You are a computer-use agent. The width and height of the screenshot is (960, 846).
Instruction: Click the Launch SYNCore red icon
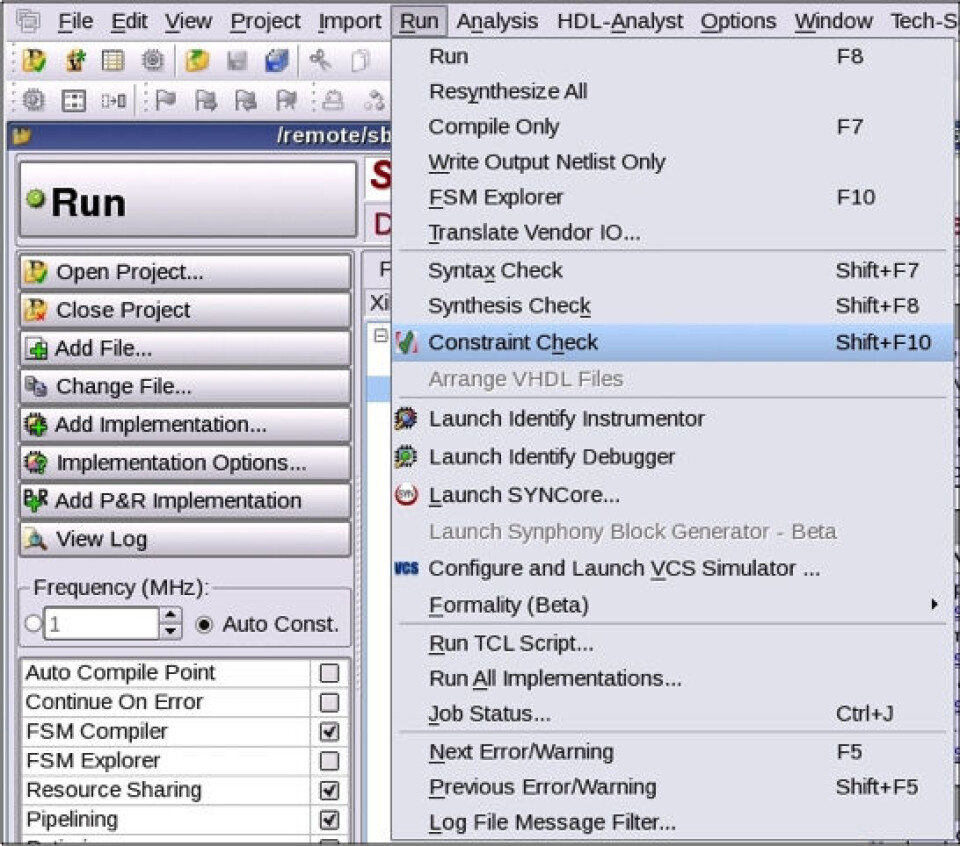pyautogui.click(x=406, y=495)
